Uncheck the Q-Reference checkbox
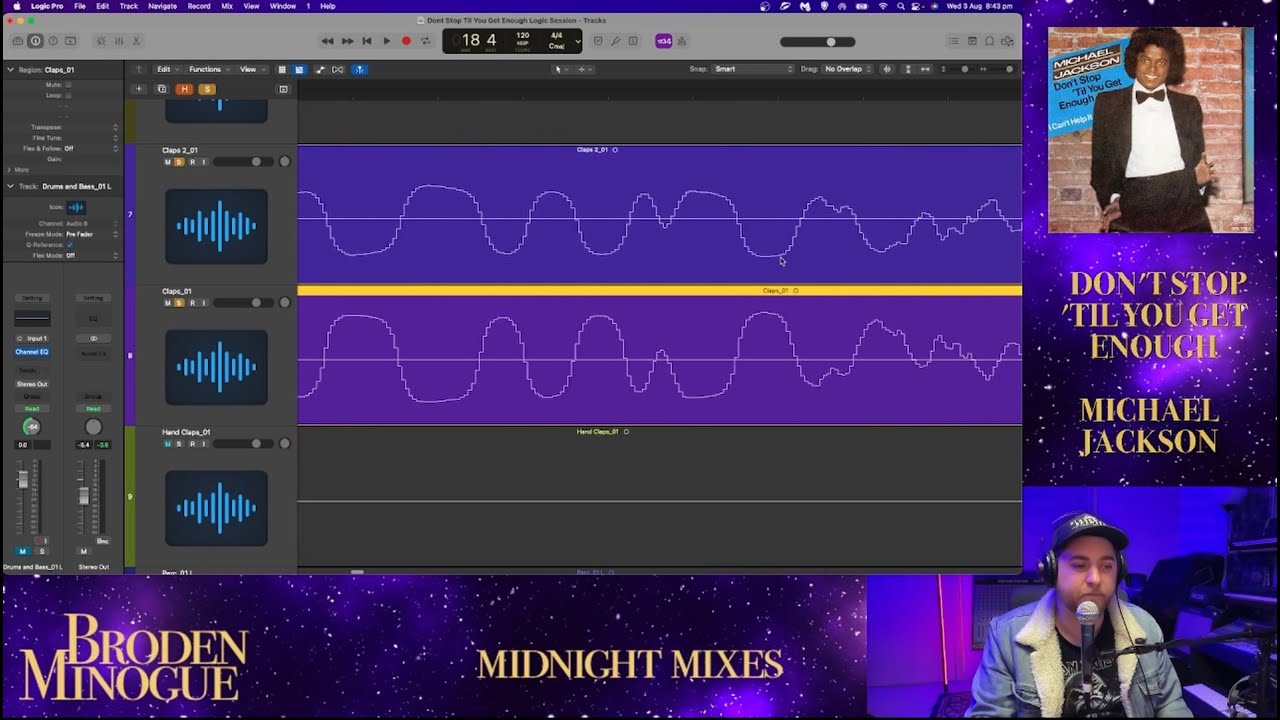Screen dimensions: 1280x720 click(x=69, y=244)
